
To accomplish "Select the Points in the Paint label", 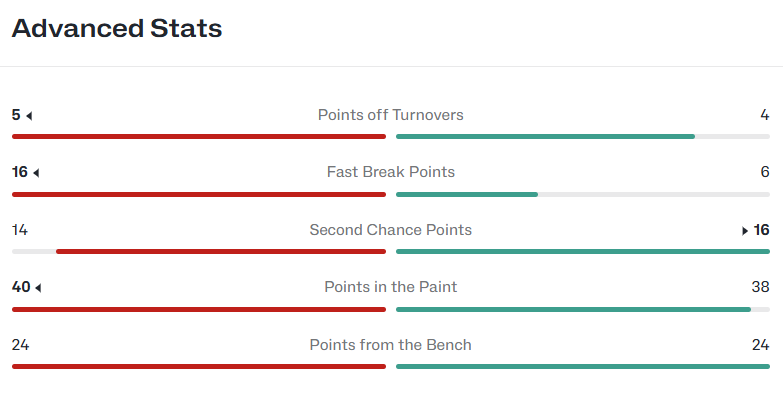I will click(x=391, y=287).
